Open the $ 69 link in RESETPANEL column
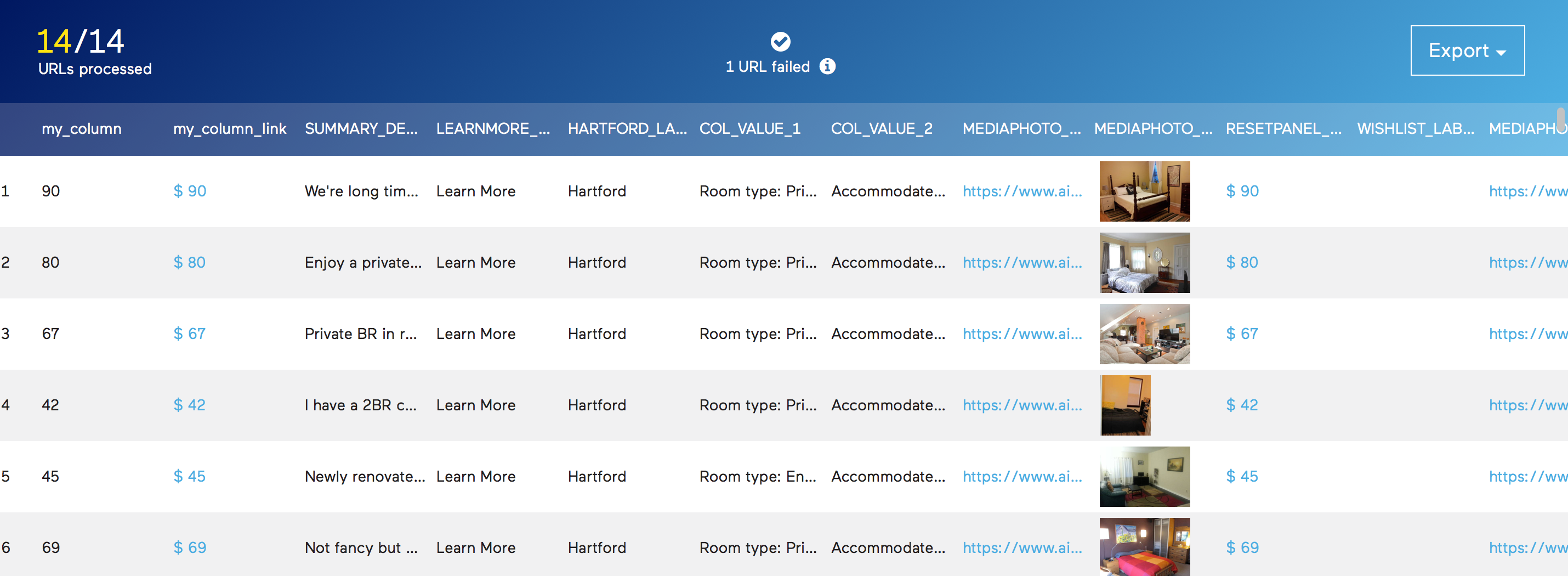The height and width of the screenshot is (576, 1568). pyautogui.click(x=1242, y=547)
